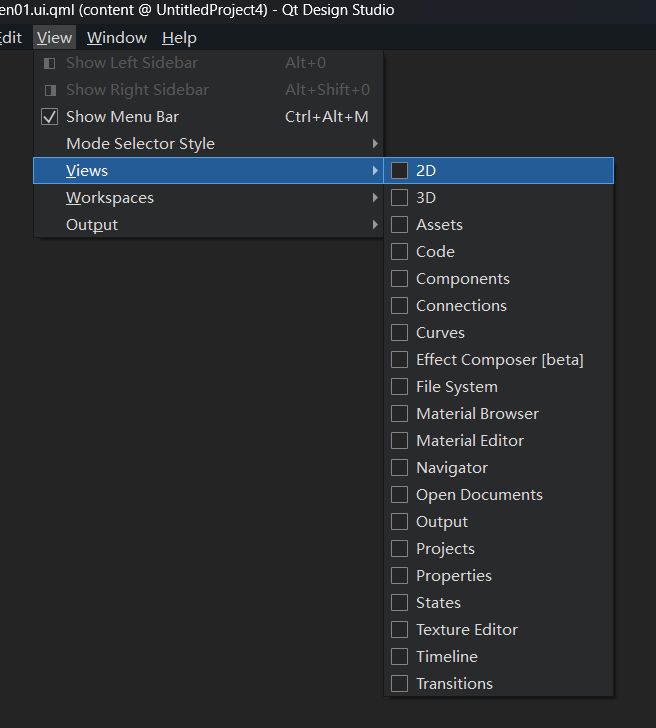Show the Connections view
Screen dimensions: 656x728
(x=461, y=306)
